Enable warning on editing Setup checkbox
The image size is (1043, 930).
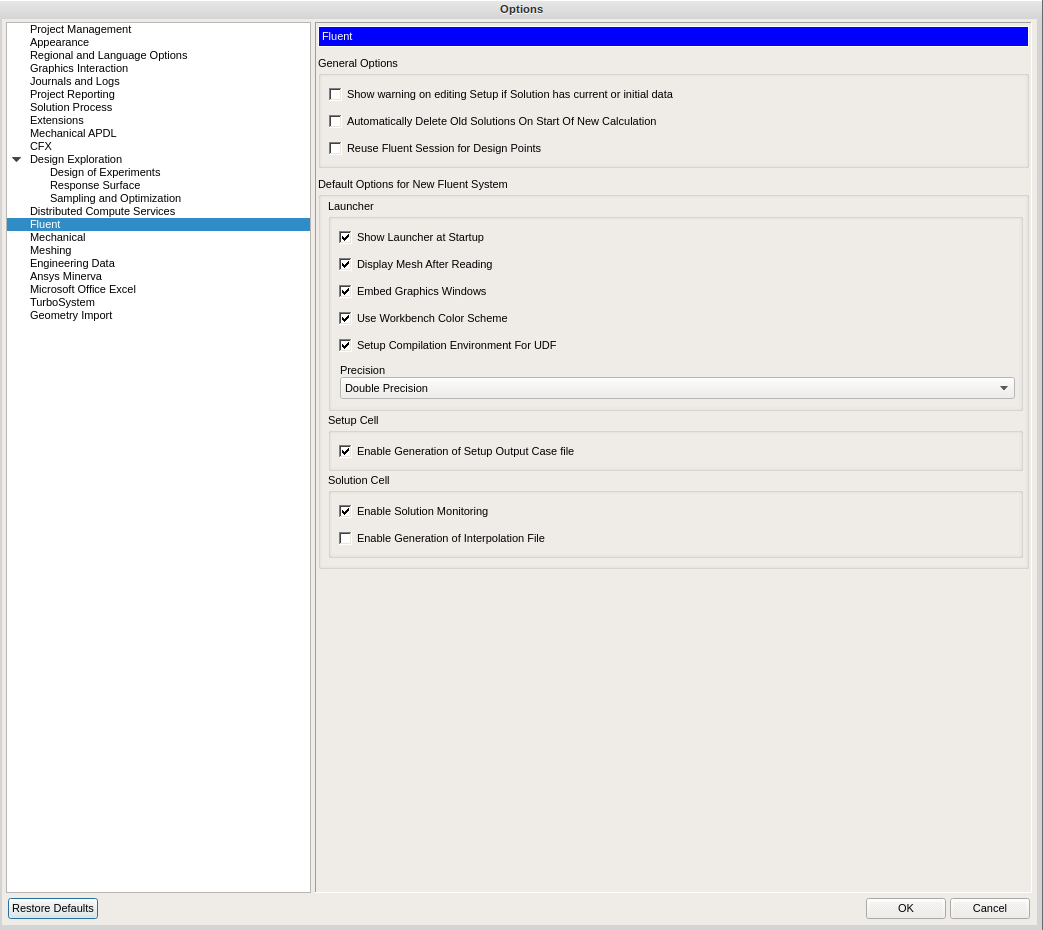[335, 94]
